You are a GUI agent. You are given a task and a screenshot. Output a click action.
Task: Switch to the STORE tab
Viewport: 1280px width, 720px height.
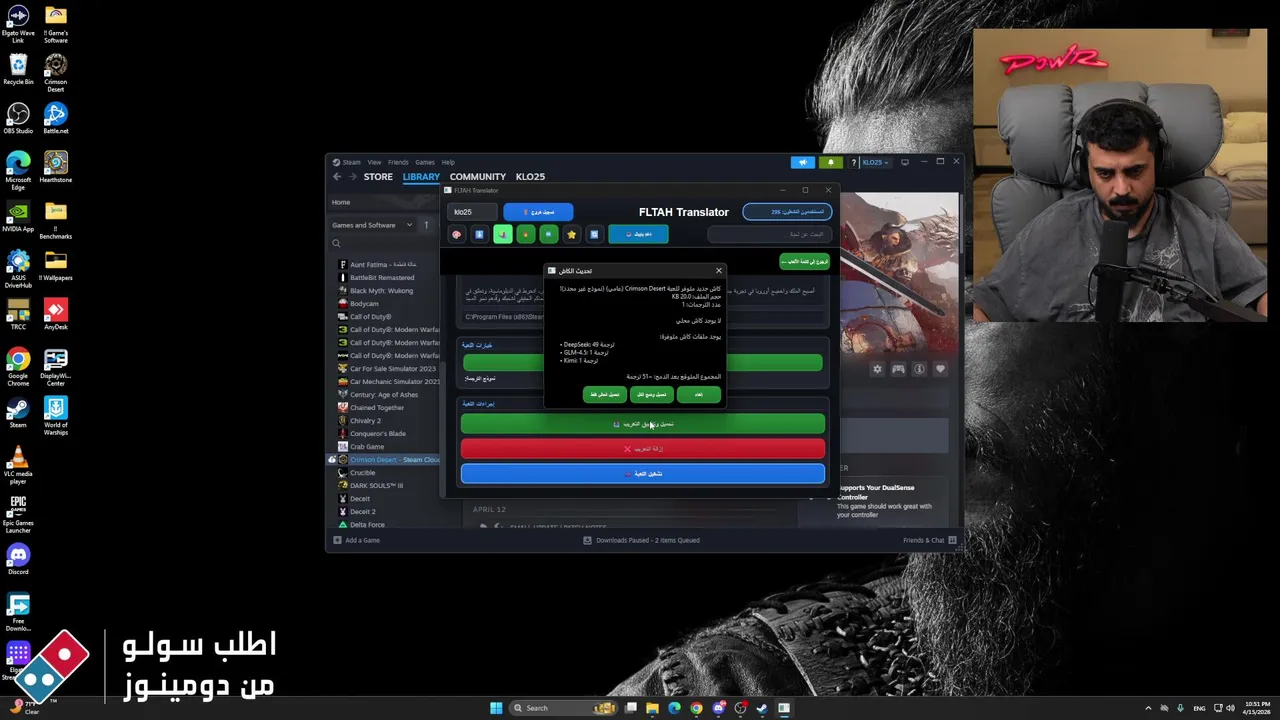tap(378, 177)
